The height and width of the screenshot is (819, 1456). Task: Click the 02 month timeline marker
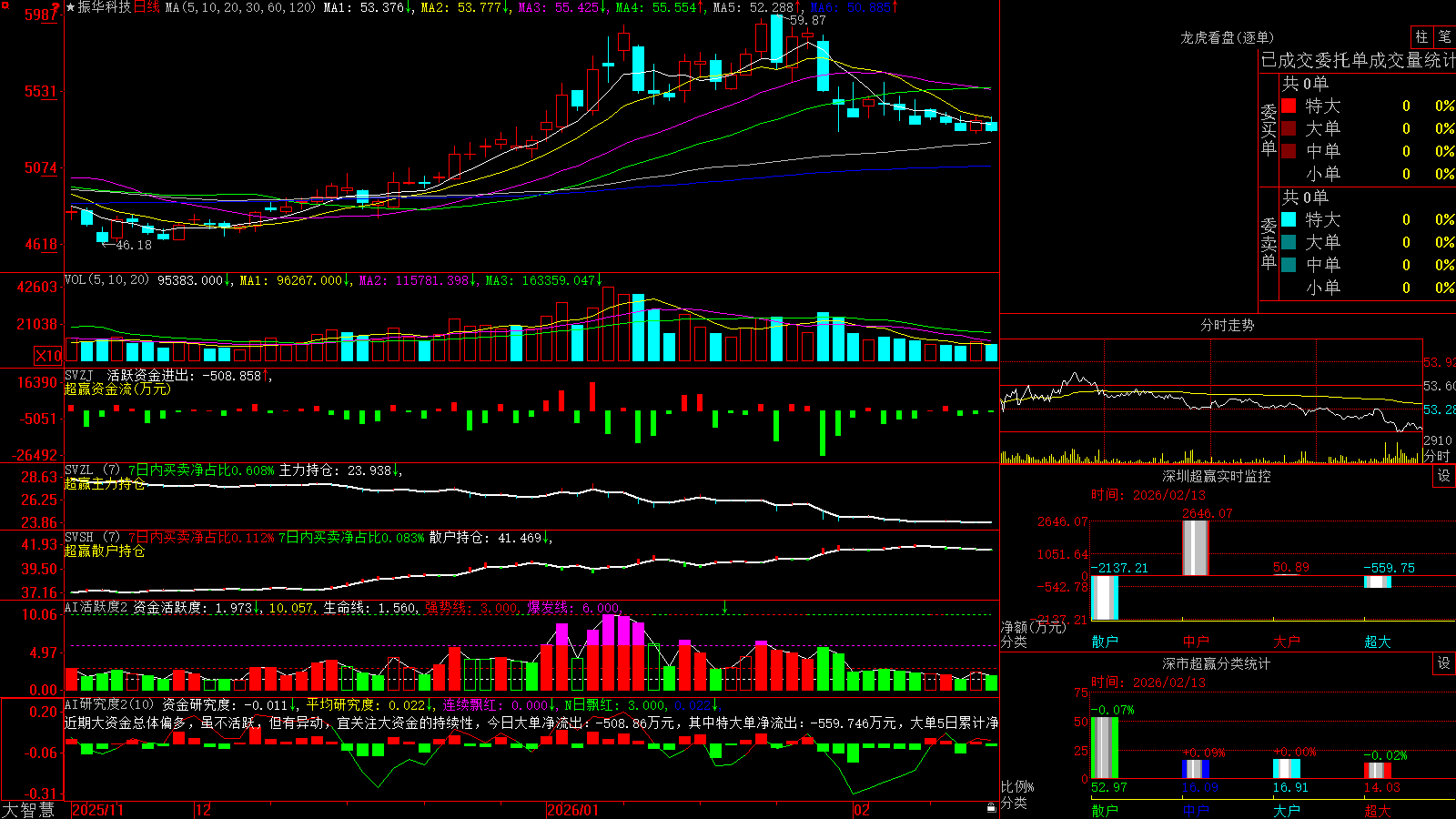click(x=862, y=810)
